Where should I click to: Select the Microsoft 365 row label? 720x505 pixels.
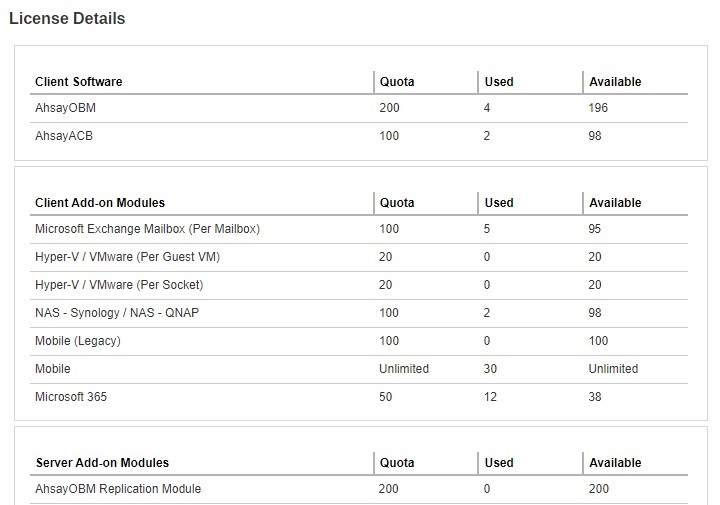click(70, 397)
